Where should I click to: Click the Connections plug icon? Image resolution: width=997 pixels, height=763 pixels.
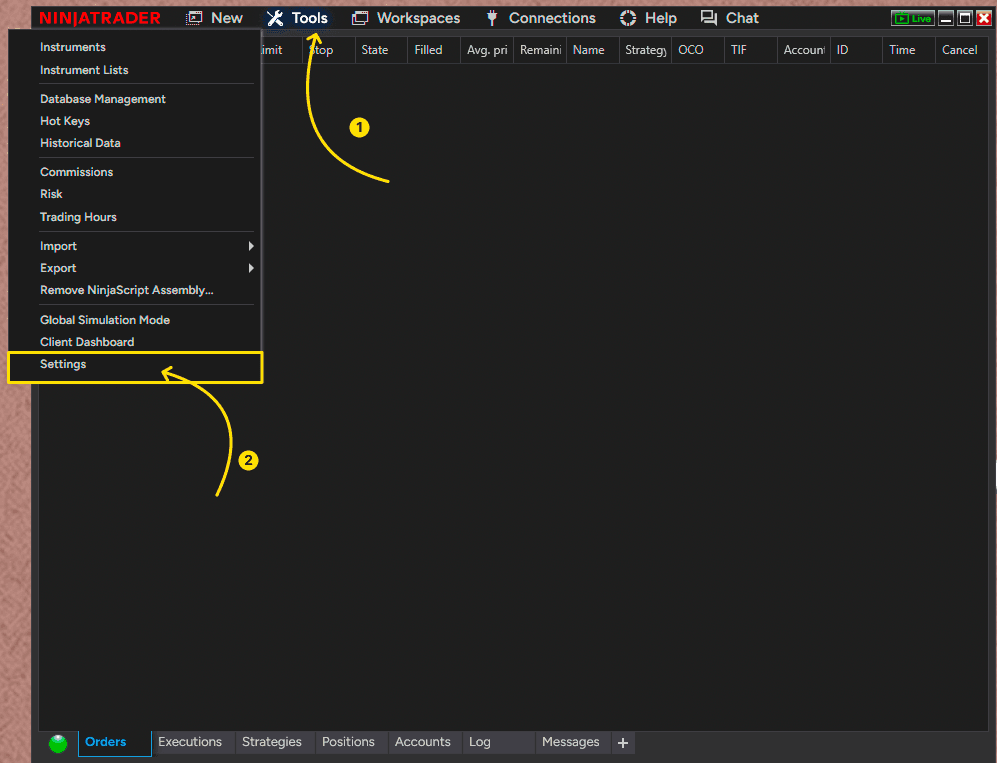(492, 18)
